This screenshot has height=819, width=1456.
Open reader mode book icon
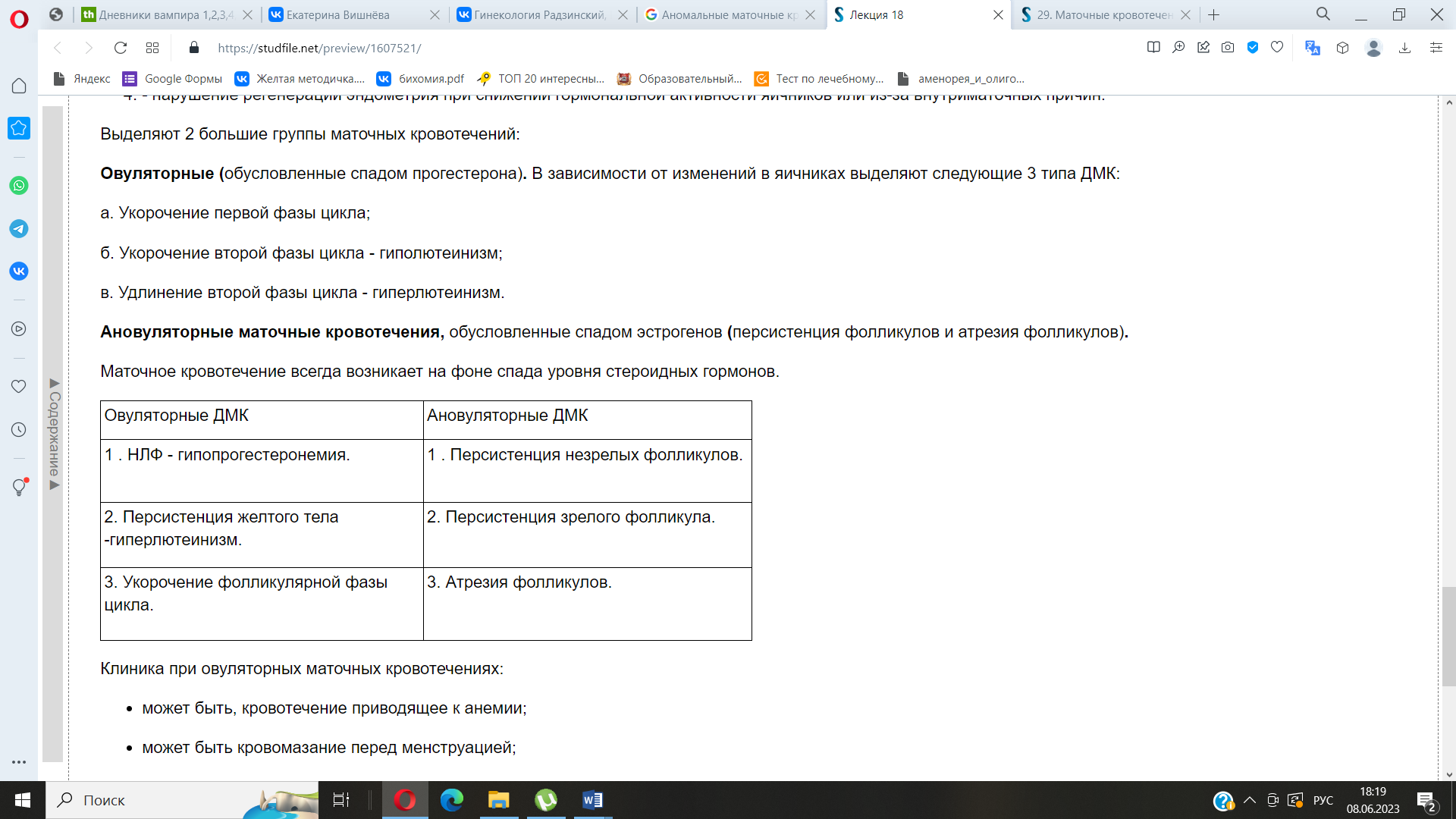[1153, 47]
